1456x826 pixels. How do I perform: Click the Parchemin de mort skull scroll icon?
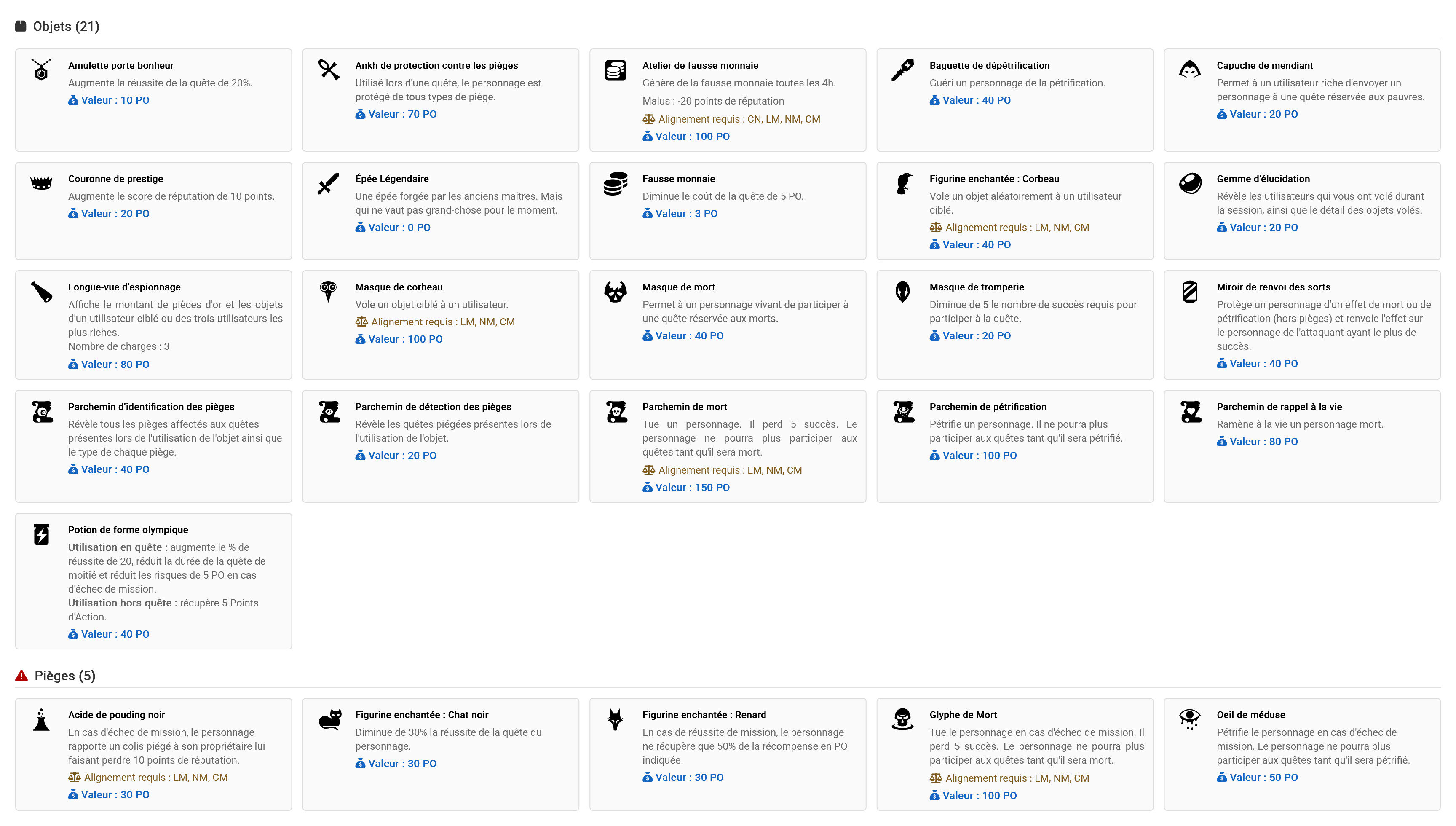[x=616, y=412]
